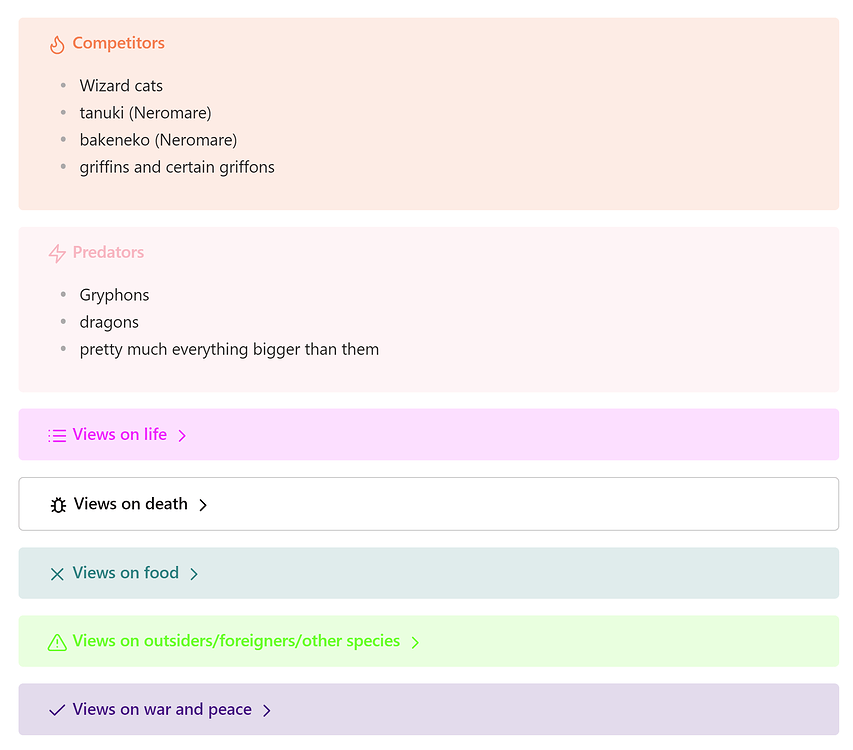Expand Views on war and peace chevron
The image size is (853, 750).
267,710
